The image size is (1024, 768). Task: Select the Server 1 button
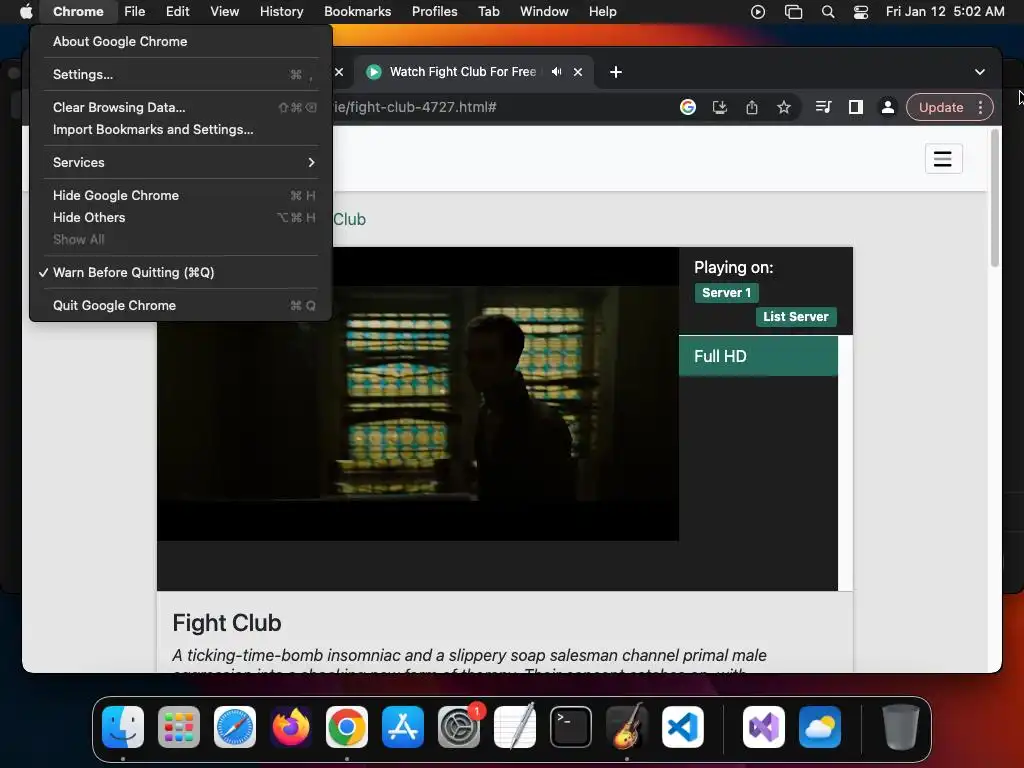click(726, 293)
